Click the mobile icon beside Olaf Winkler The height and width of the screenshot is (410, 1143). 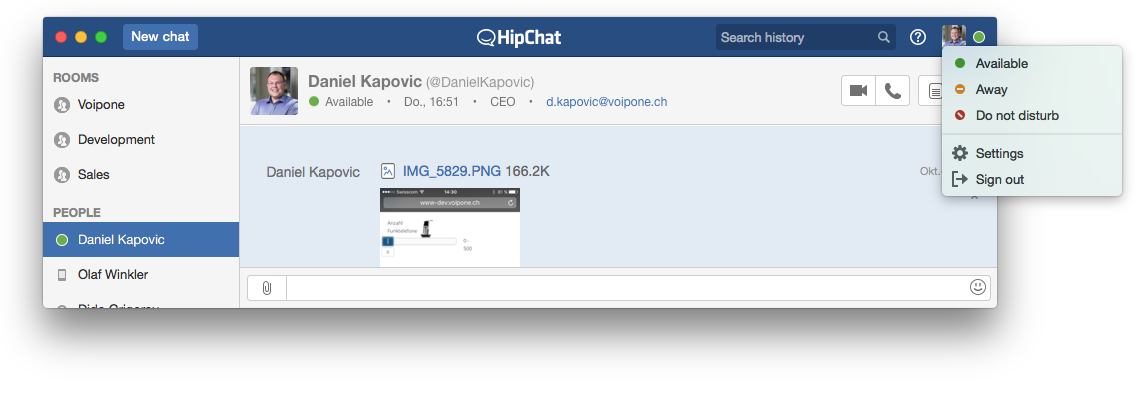[x=62, y=275]
